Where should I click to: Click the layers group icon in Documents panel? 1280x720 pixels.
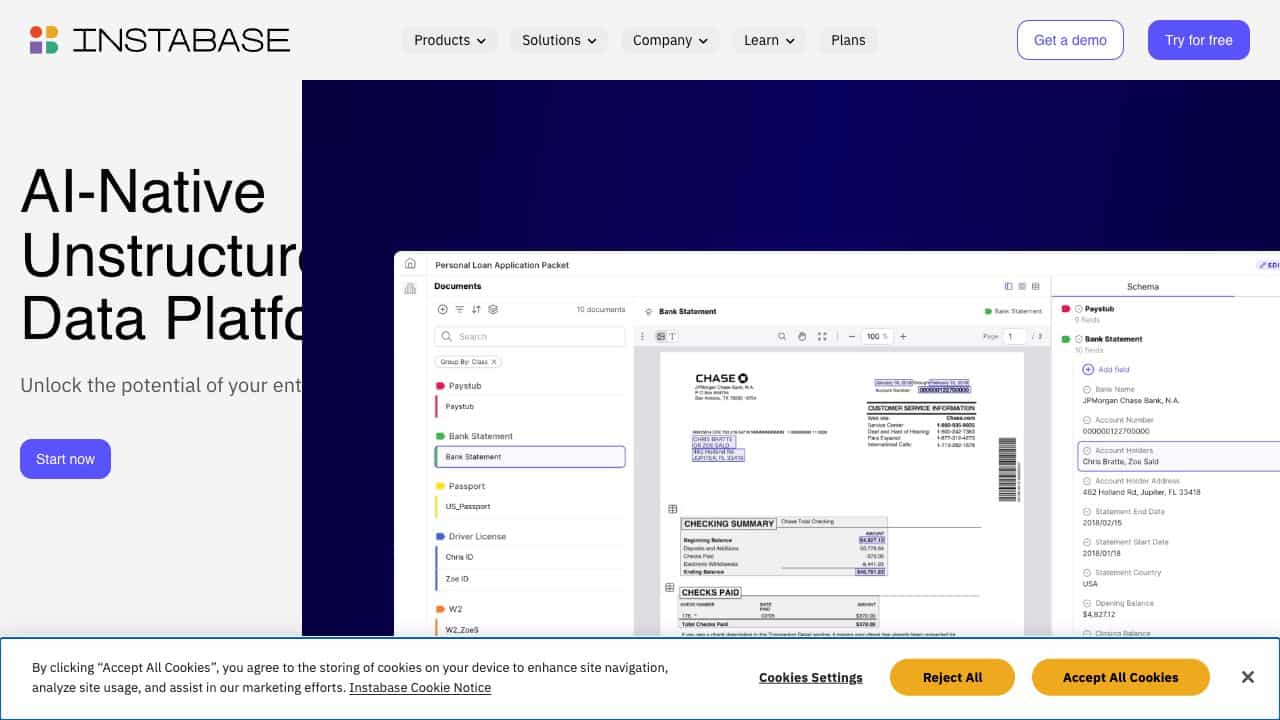click(493, 310)
